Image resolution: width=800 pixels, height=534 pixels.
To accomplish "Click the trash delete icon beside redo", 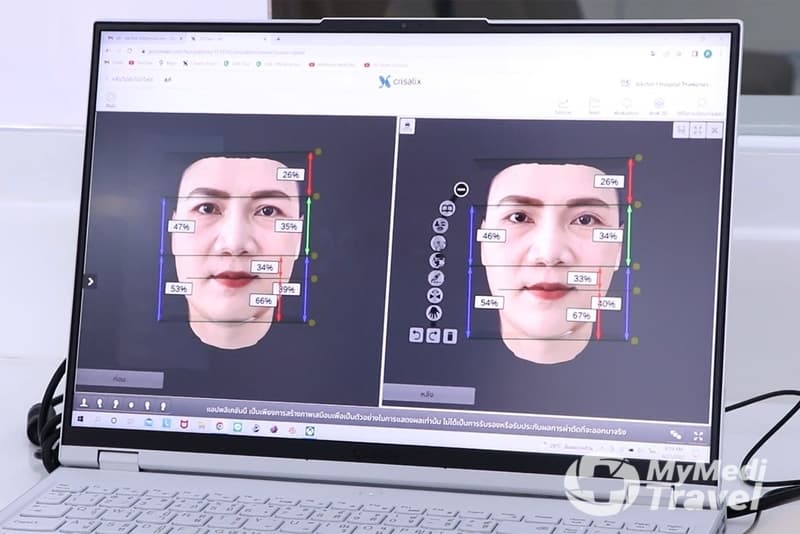I will coord(449,336).
